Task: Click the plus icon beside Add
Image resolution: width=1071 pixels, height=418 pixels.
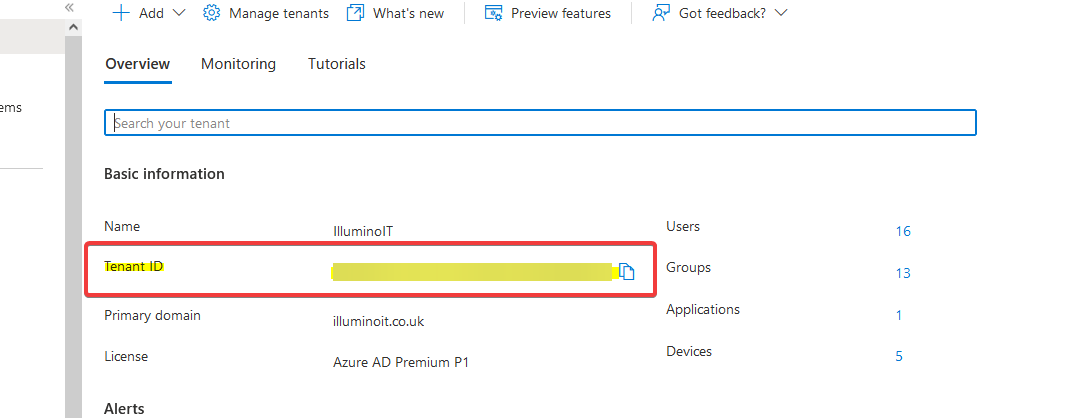Action: coord(121,13)
